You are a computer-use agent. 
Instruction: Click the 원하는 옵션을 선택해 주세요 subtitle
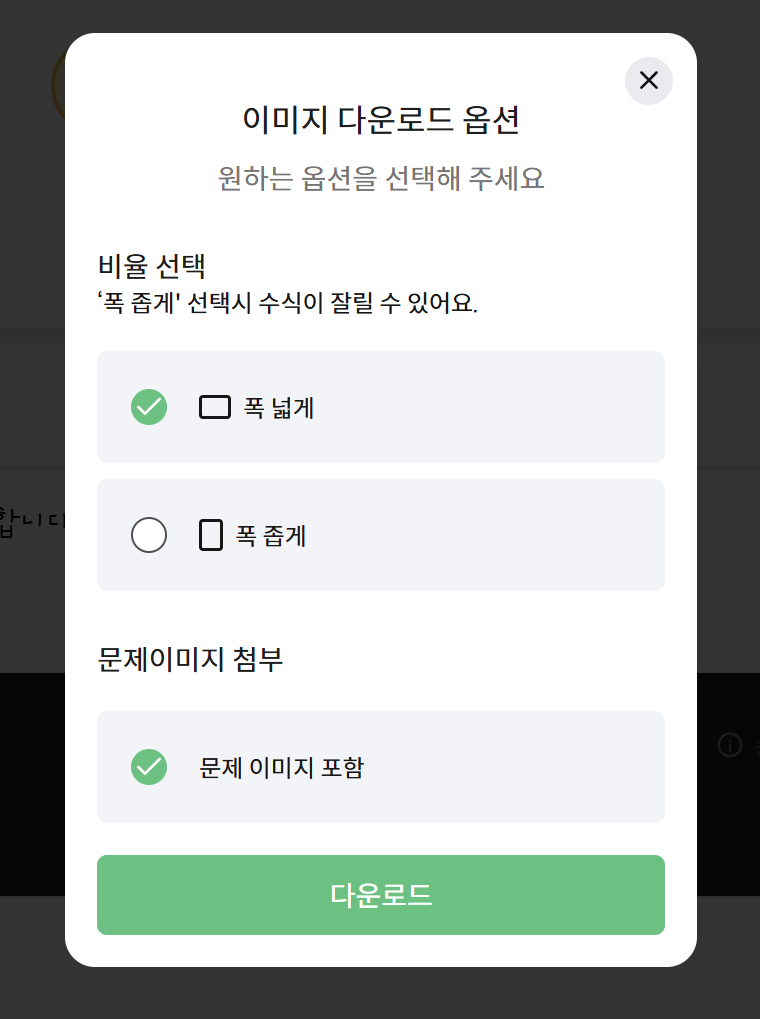pos(381,178)
